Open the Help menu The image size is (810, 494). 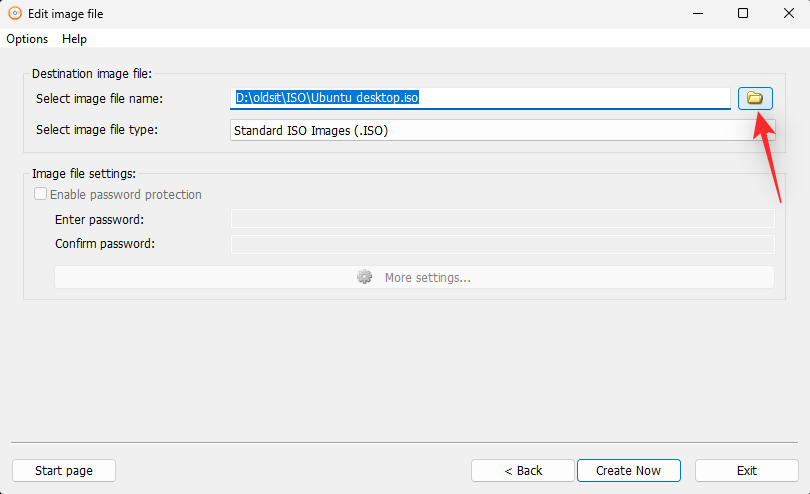(74, 39)
